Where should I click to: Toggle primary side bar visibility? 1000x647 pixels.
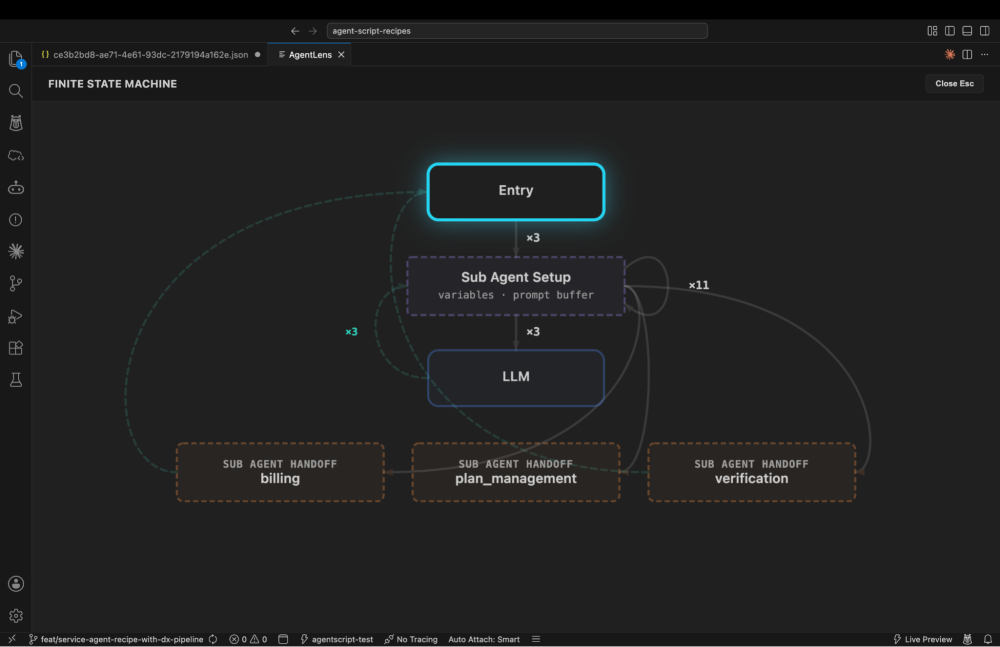tap(950, 31)
